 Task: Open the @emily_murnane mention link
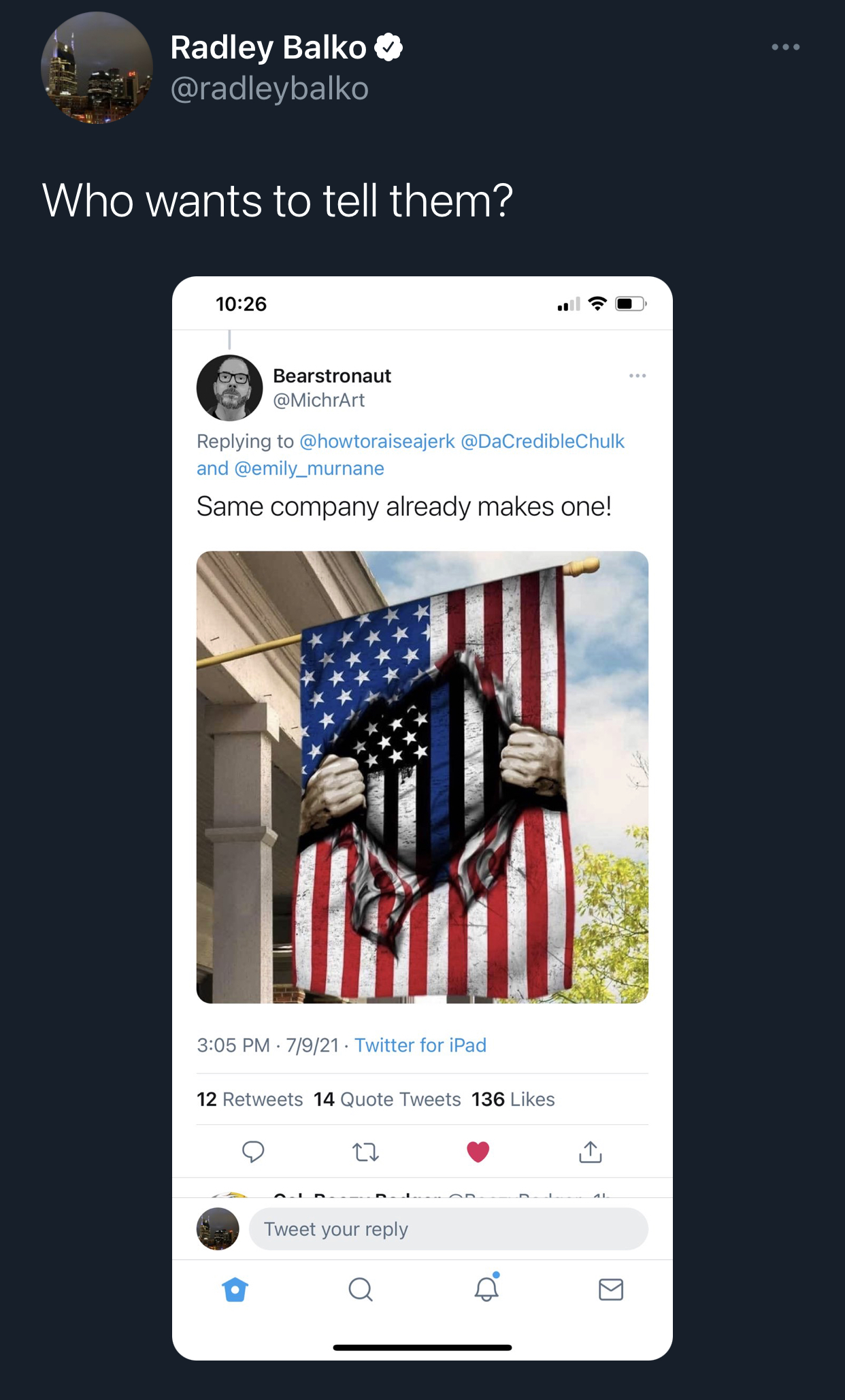click(309, 469)
